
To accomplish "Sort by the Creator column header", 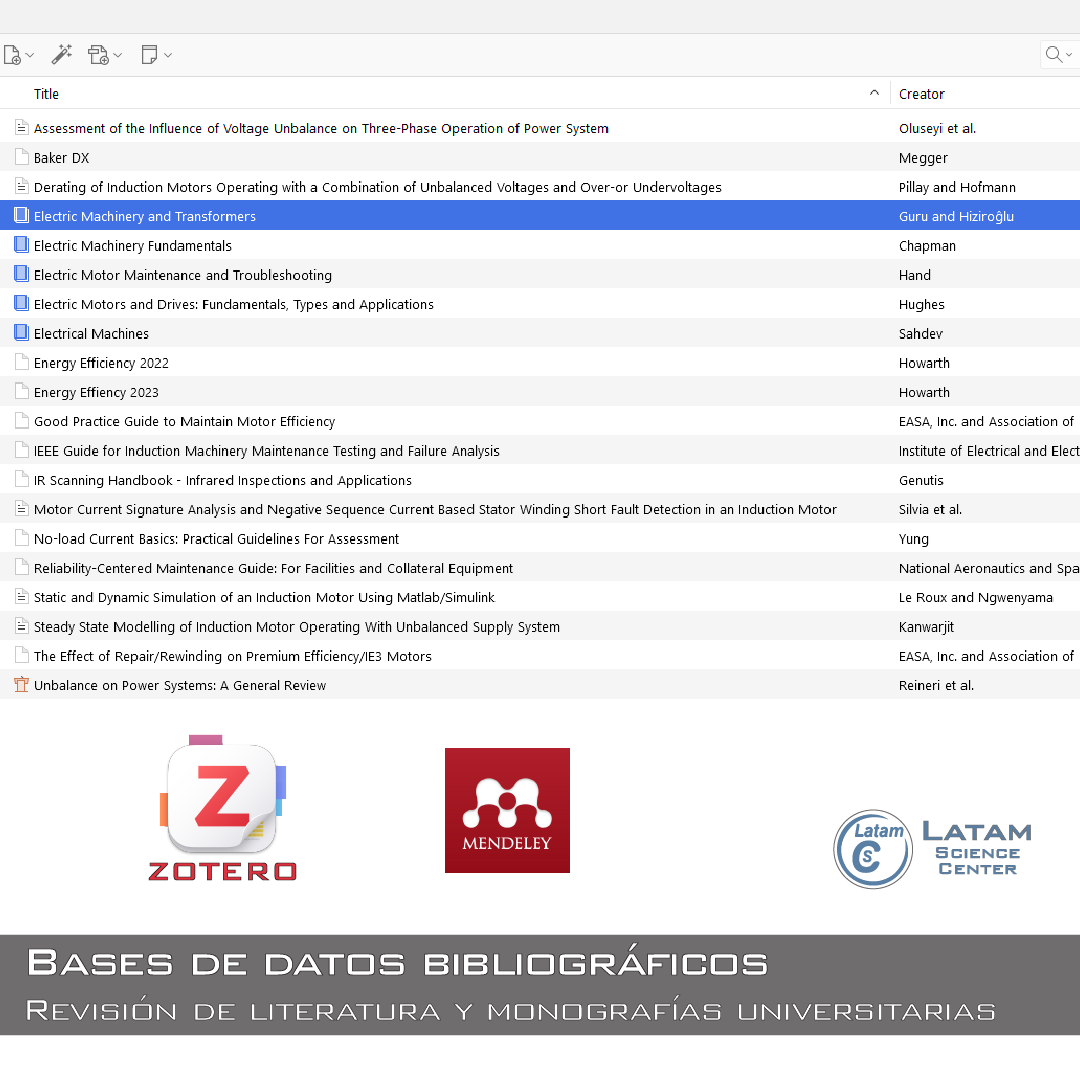I will pyautogui.click(x=921, y=94).
